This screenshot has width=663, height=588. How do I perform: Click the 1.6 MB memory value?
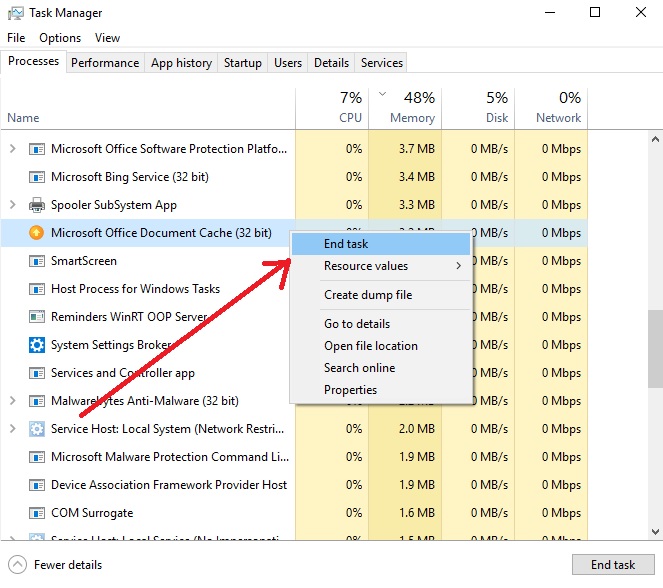(416, 513)
